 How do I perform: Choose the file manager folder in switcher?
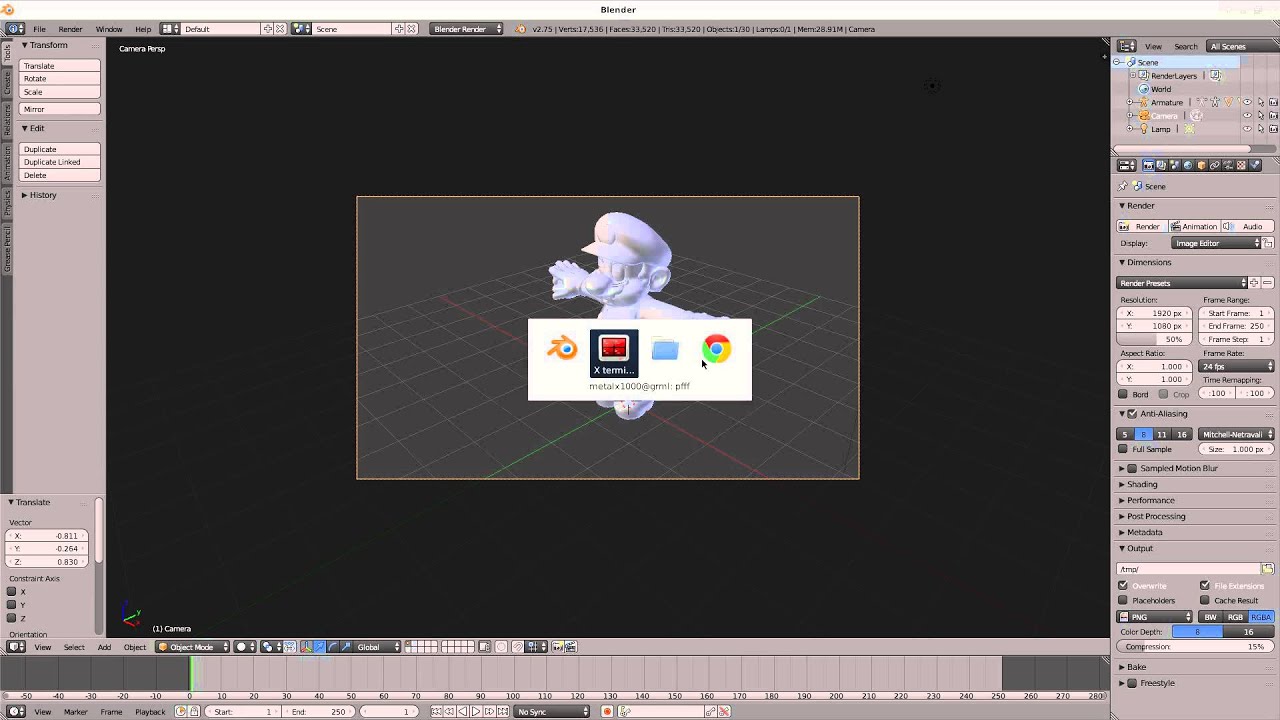[x=665, y=349]
